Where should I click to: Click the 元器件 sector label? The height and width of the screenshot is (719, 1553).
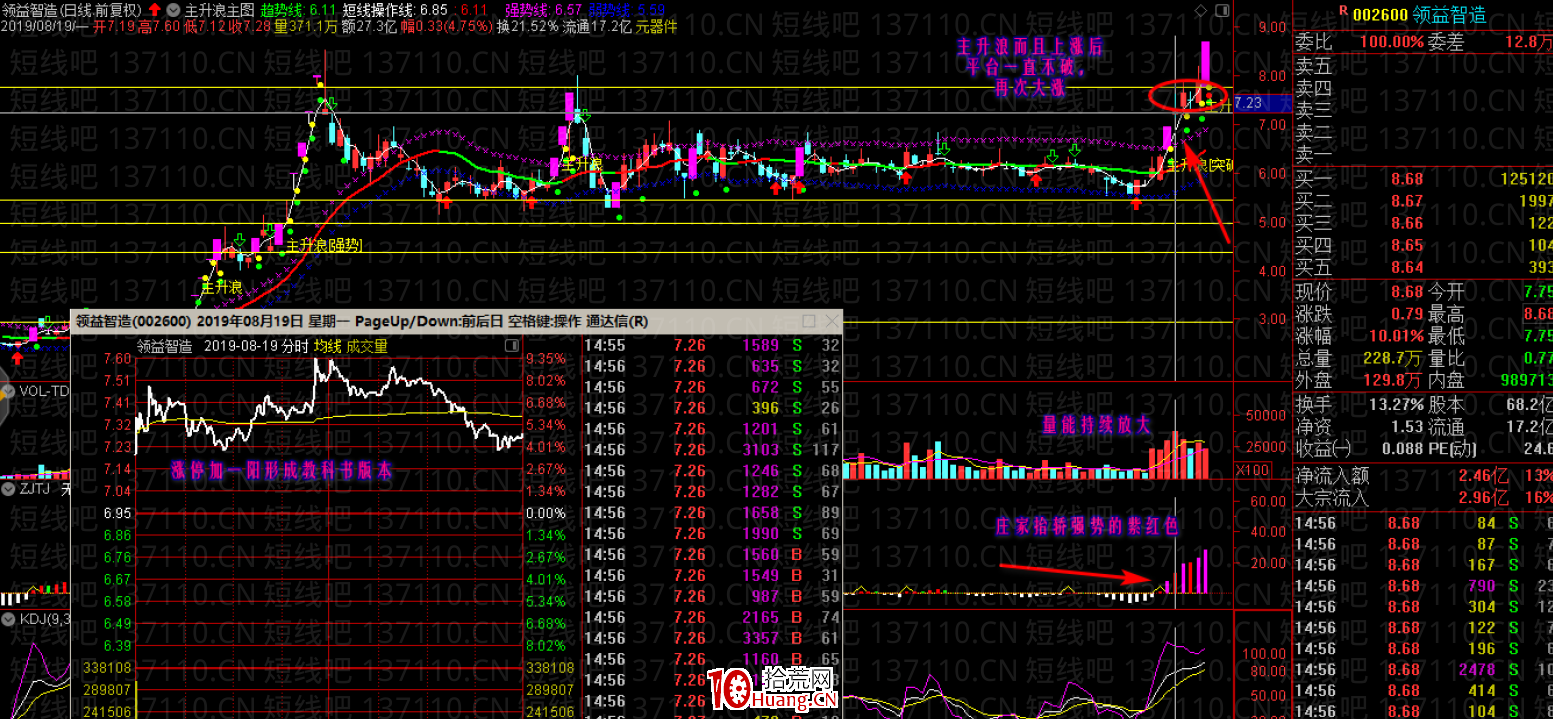(x=656, y=26)
